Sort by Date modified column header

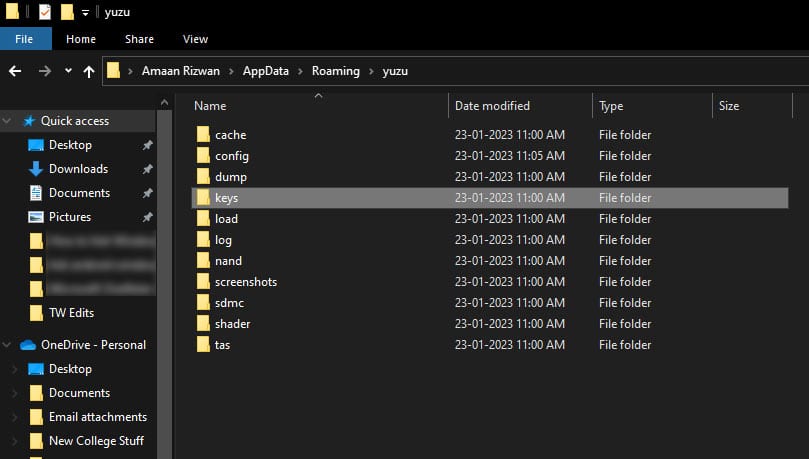coord(492,106)
